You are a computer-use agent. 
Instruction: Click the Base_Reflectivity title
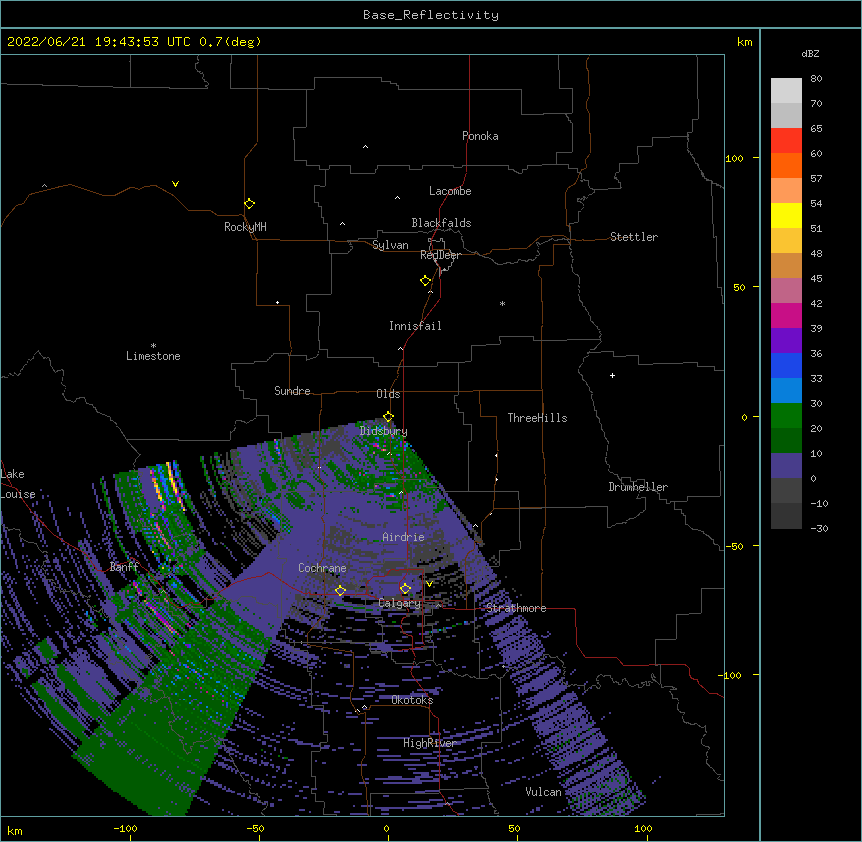431,15
